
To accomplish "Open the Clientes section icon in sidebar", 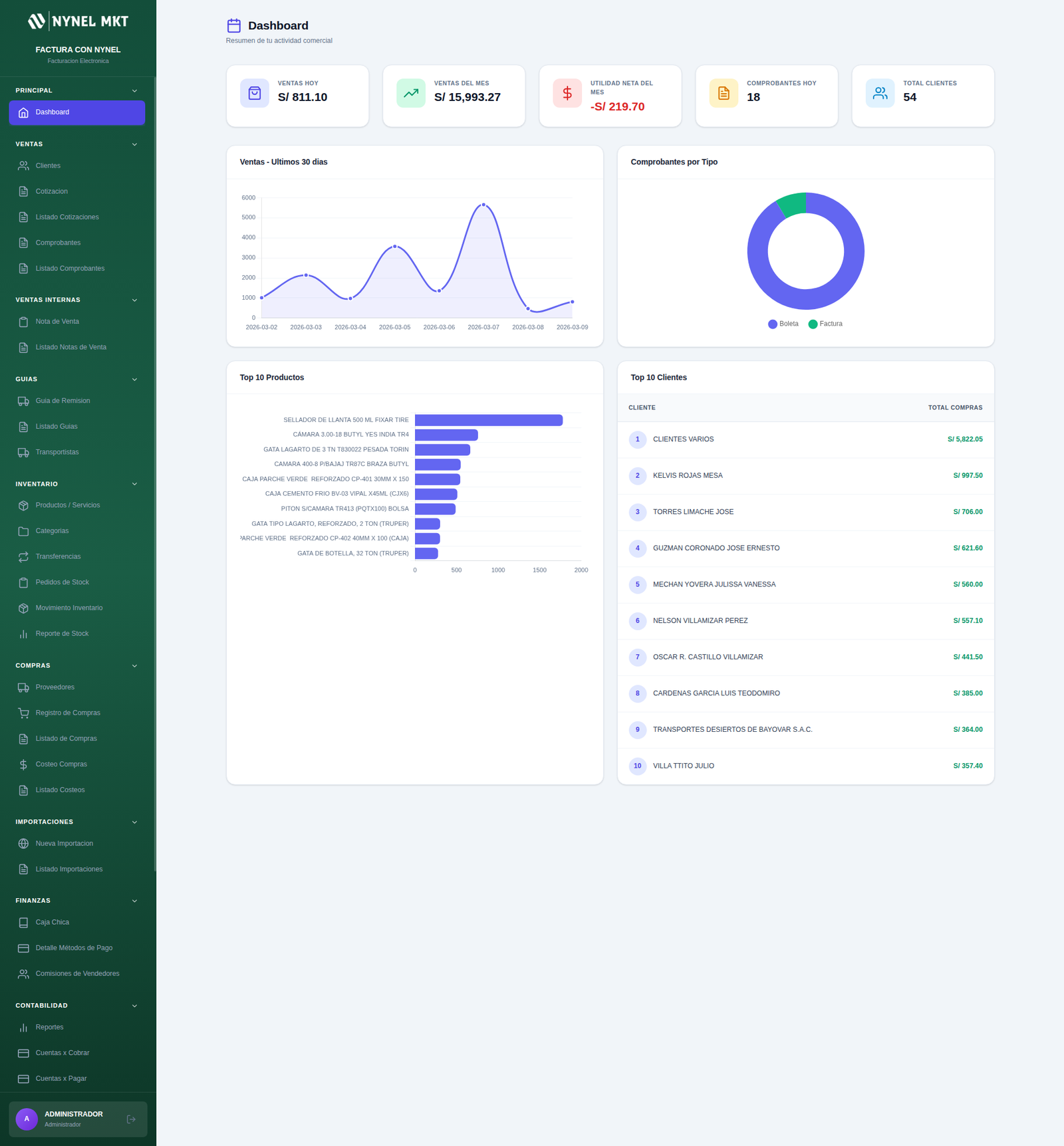I will click(23, 166).
